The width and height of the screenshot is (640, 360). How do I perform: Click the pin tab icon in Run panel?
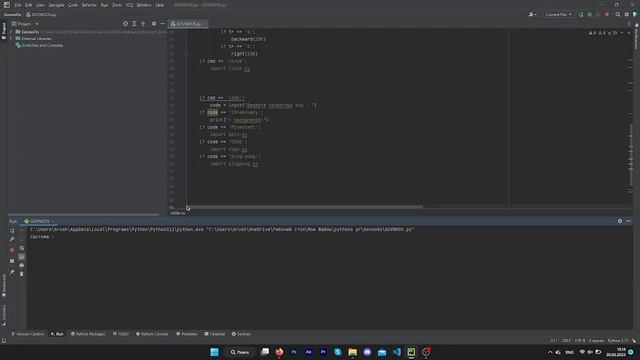12,272
